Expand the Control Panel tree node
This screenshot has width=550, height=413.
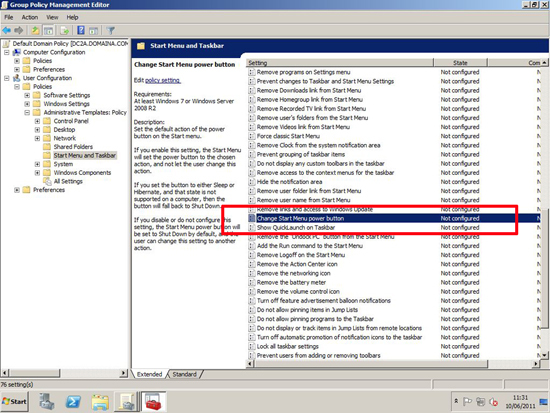pos(37,121)
